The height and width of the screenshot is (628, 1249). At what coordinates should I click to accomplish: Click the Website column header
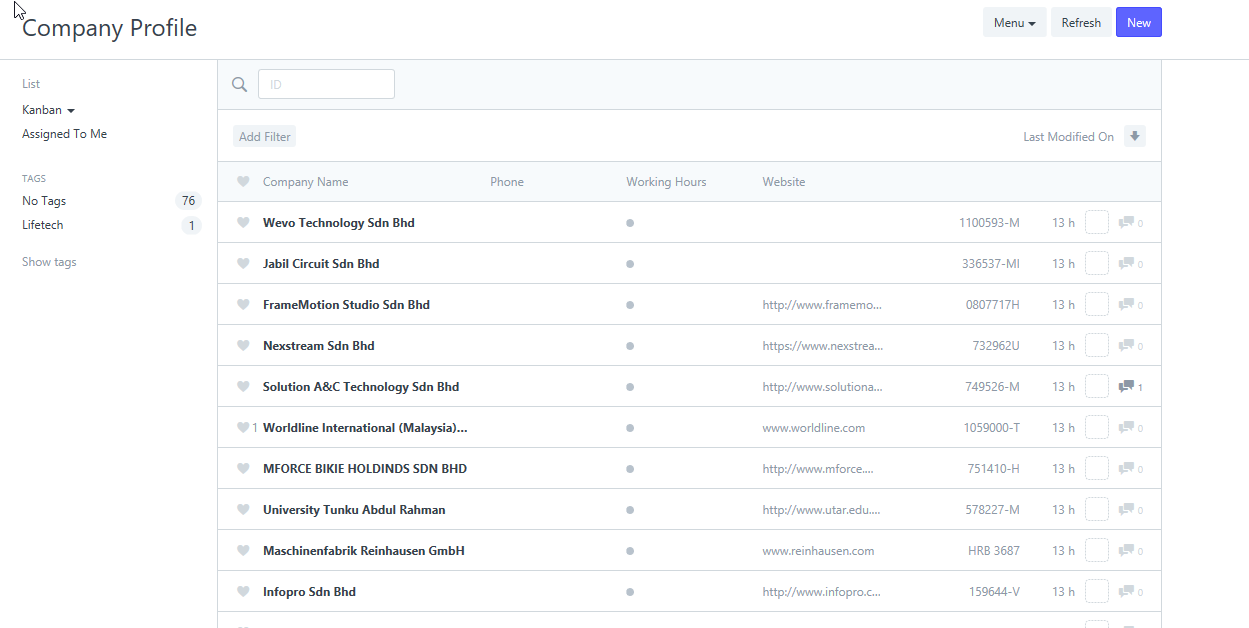[x=784, y=182]
